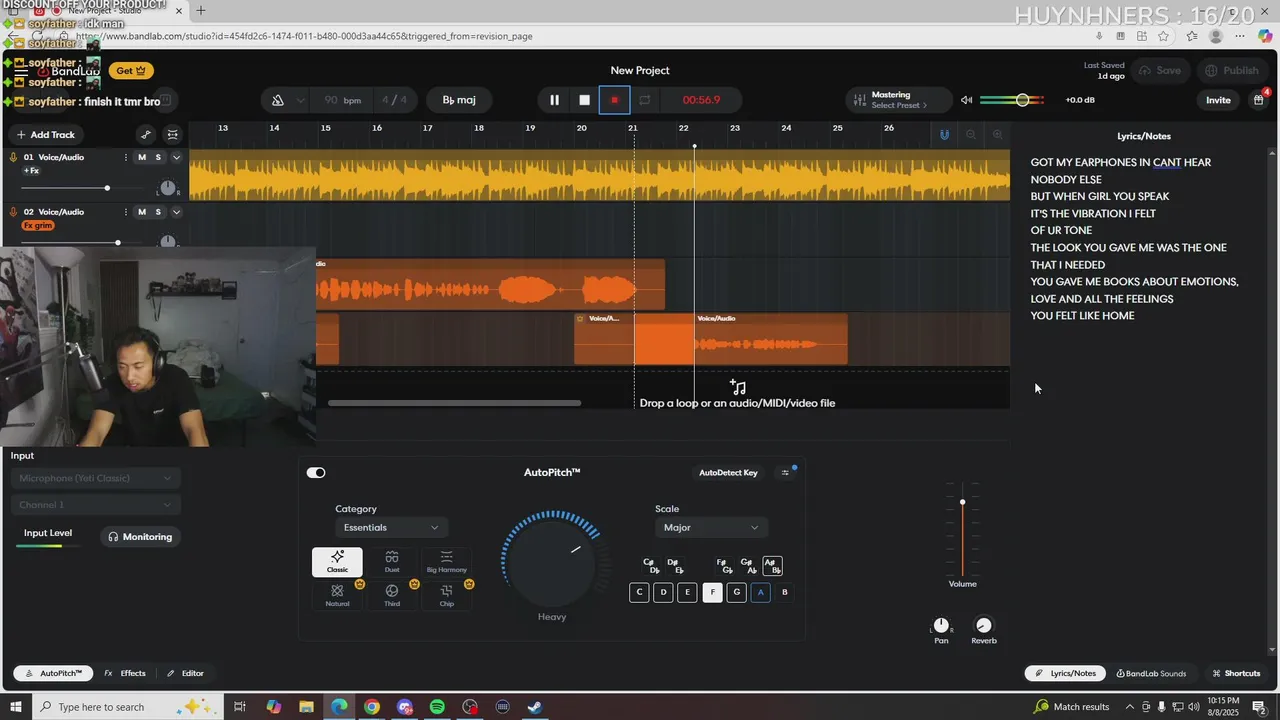
Task: Open the BandLab Sounds tab
Action: [x=1151, y=673]
